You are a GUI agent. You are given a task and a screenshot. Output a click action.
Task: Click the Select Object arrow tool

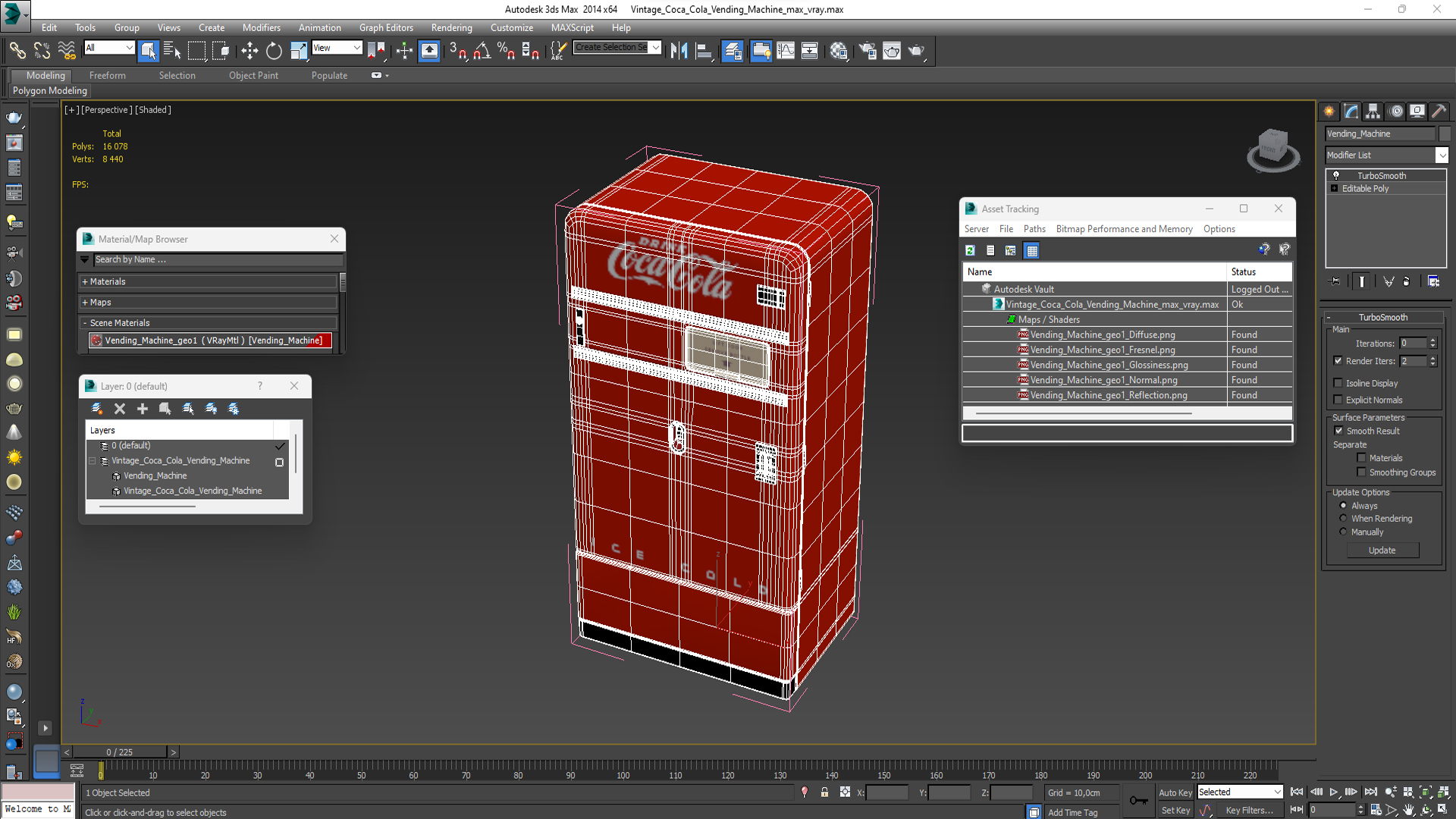pos(148,51)
